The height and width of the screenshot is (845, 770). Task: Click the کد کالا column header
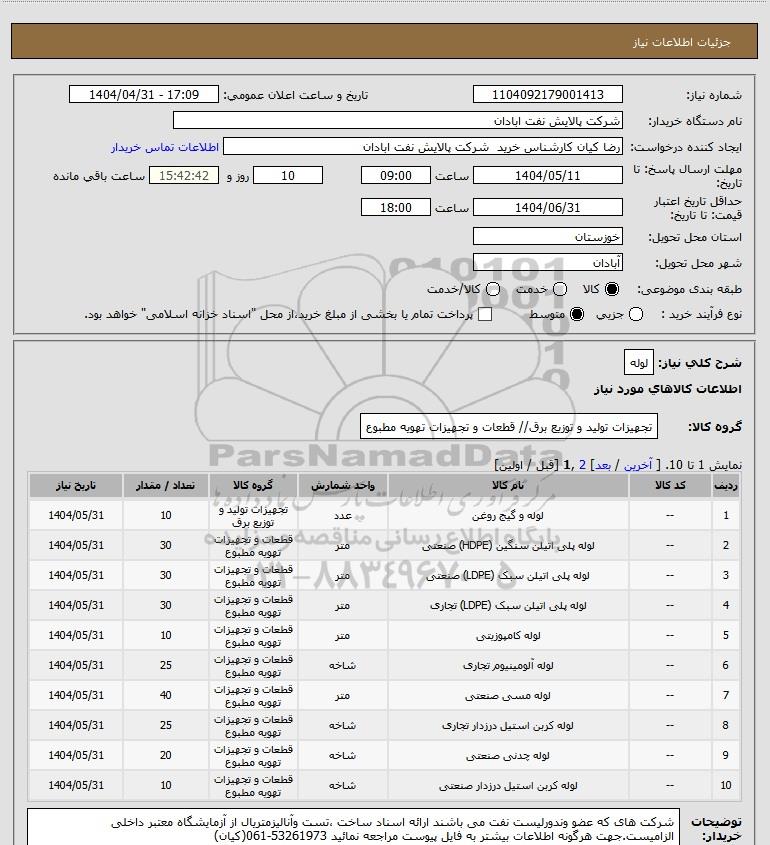coord(670,486)
